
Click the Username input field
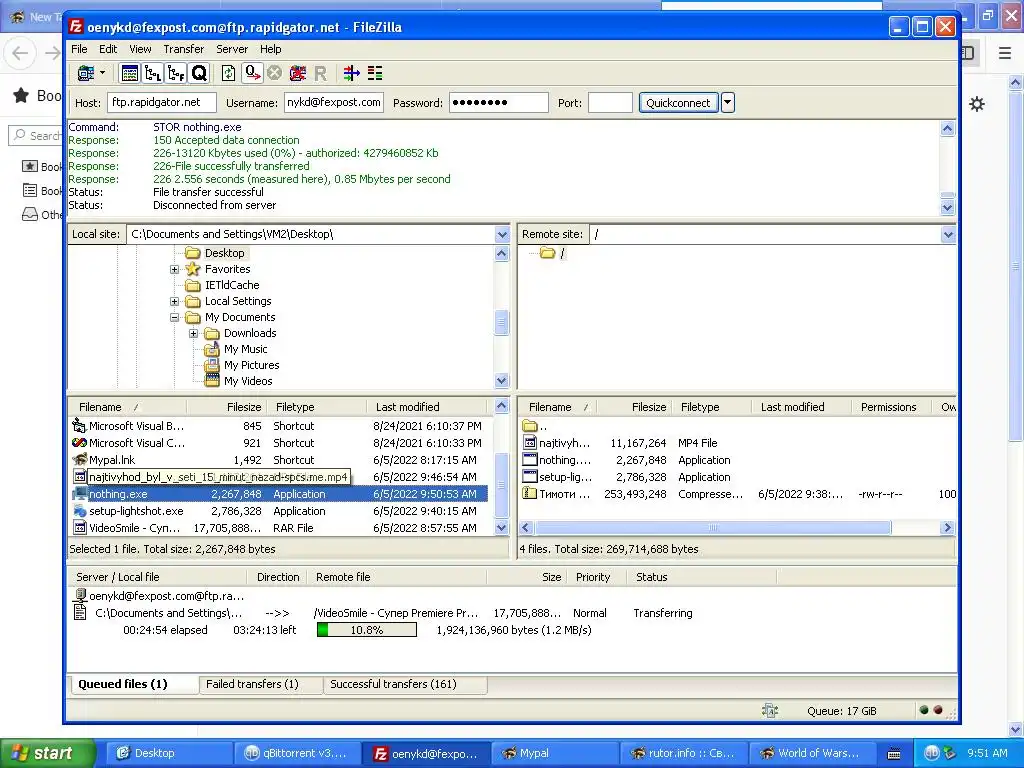pyautogui.click(x=334, y=103)
